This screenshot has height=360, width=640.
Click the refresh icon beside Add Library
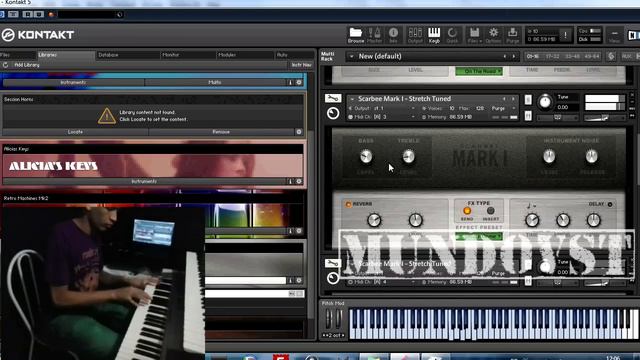pyautogui.click(x=5, y=65)
